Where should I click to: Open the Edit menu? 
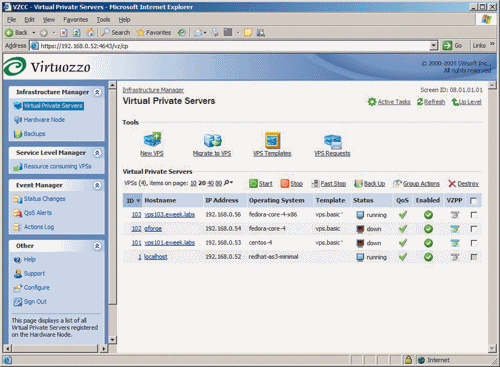29,20
